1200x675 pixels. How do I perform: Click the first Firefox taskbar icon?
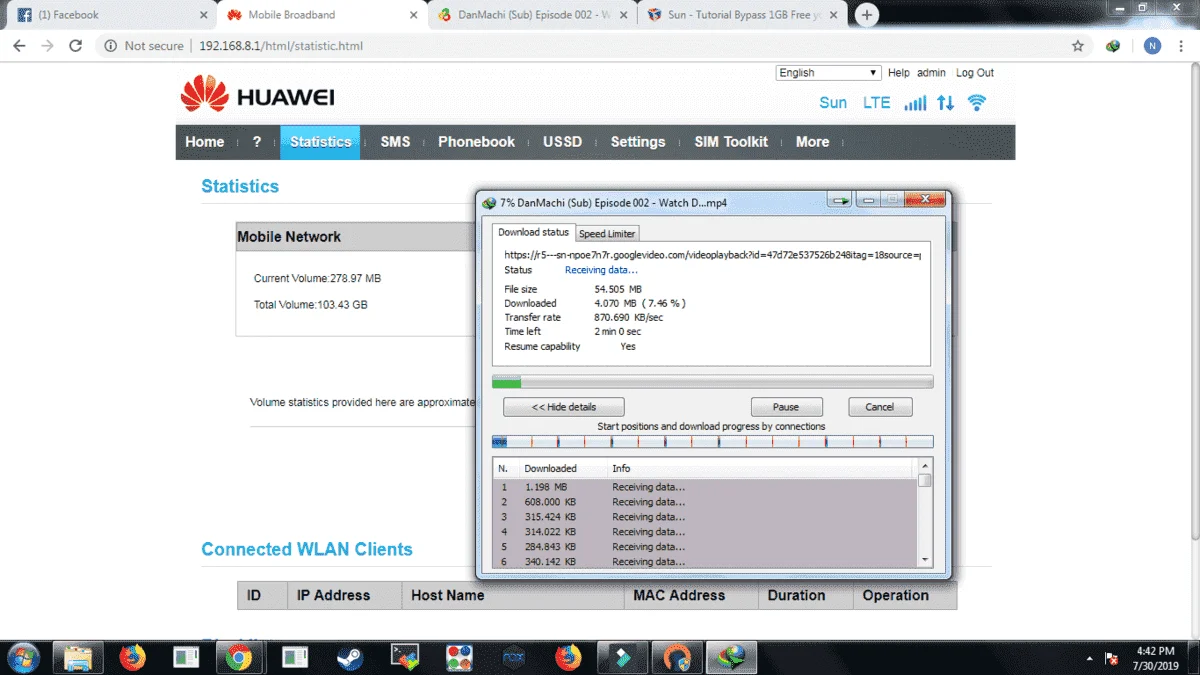tap(132, 657)
